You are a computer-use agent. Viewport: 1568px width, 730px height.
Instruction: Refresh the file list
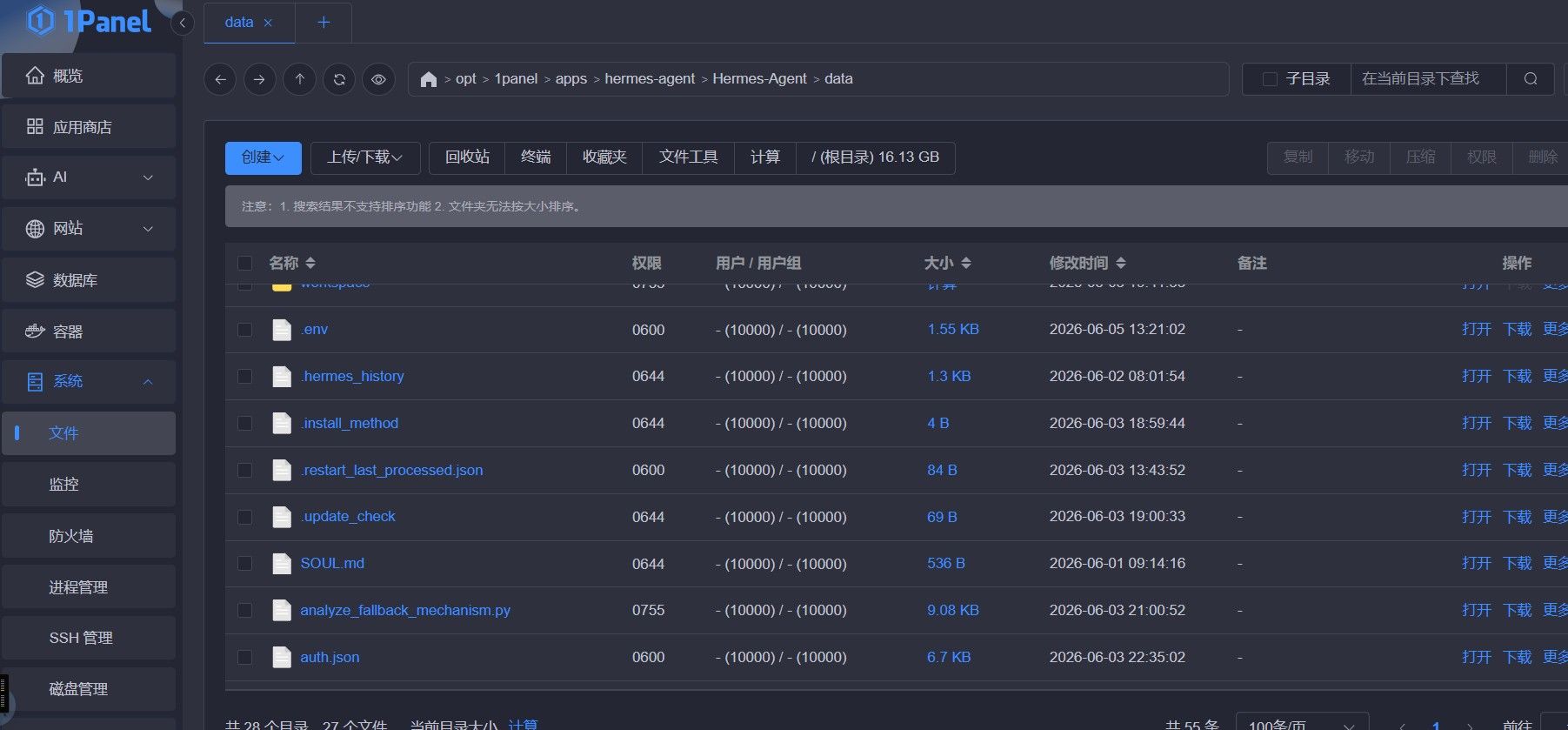(339, 79)
